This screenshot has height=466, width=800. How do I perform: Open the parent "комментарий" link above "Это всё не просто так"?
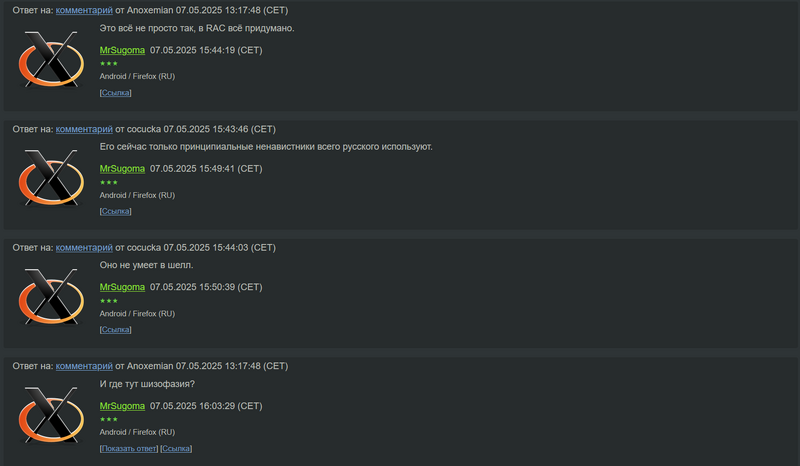click(x=83, y=10)
